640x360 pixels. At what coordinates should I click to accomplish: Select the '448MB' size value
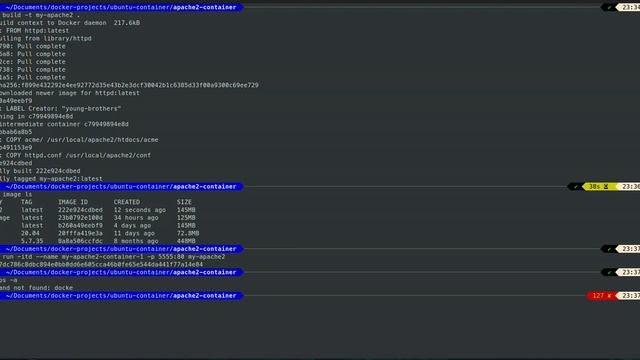186,241
